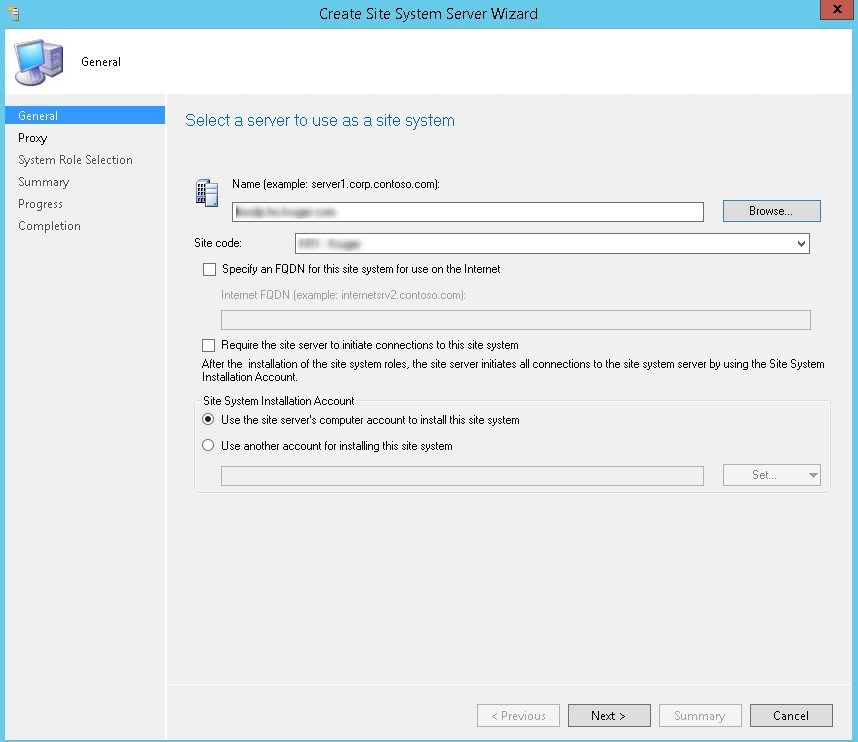Click the 'Select a server to use as a site system' heading
858x742 pixels.
320,120
